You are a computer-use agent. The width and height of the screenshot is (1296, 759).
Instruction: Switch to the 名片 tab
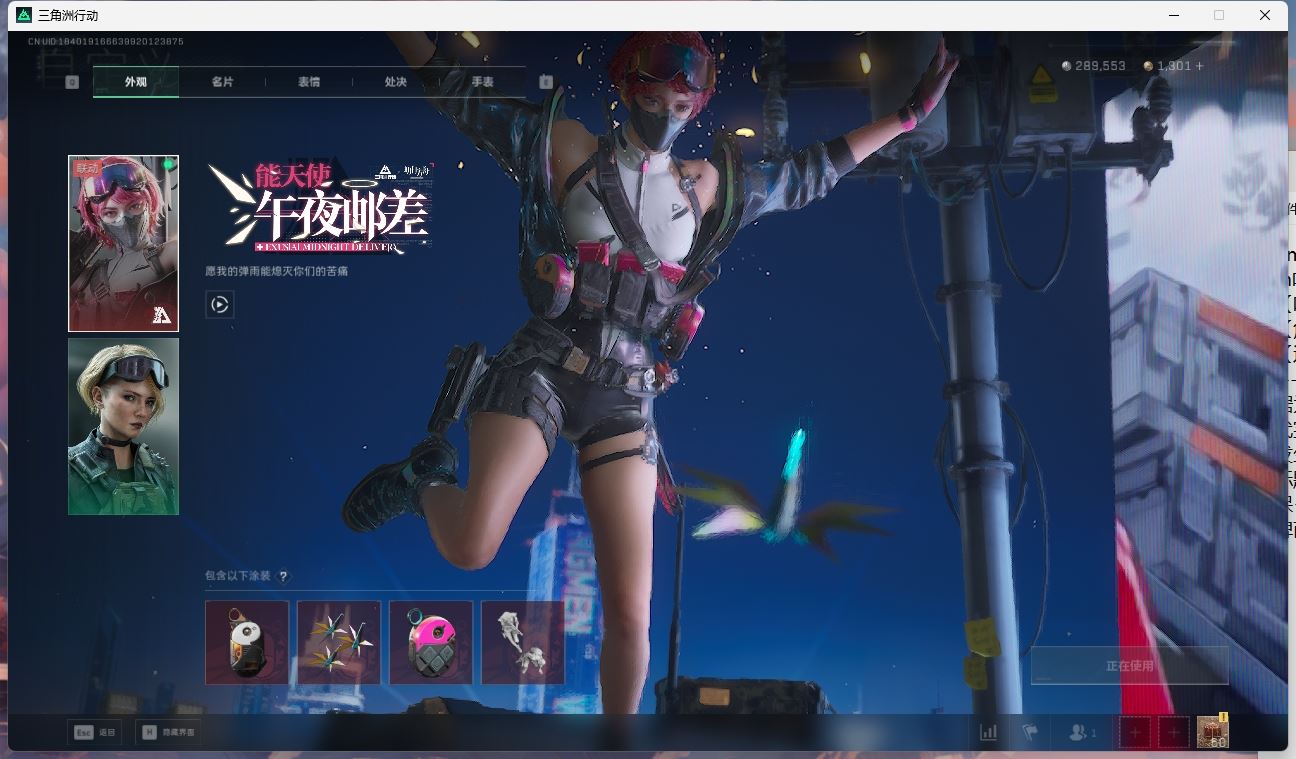[222, 82]
